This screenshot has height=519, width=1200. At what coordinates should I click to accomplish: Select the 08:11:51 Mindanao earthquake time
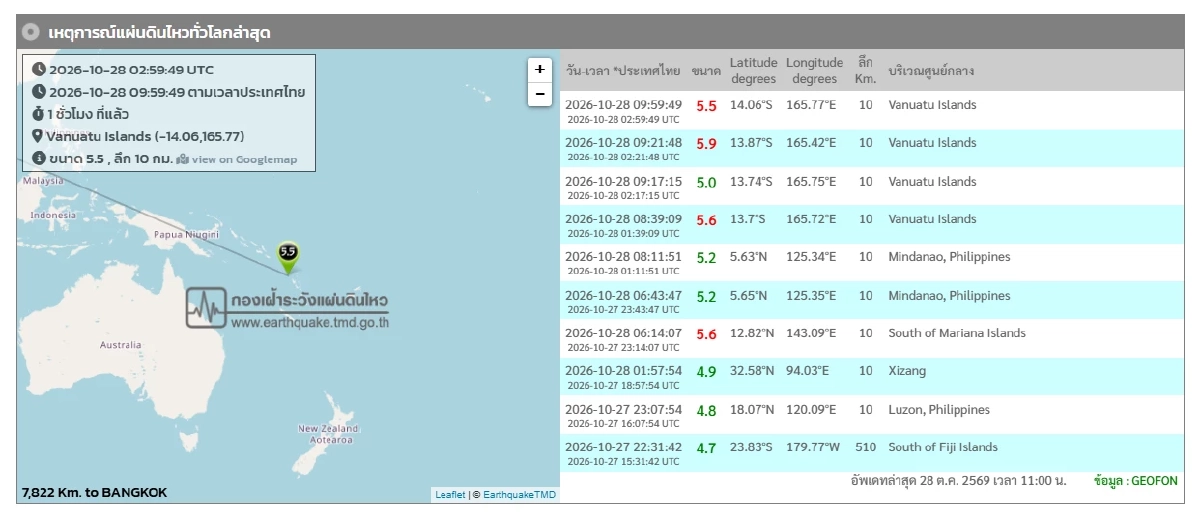(623, 263)
